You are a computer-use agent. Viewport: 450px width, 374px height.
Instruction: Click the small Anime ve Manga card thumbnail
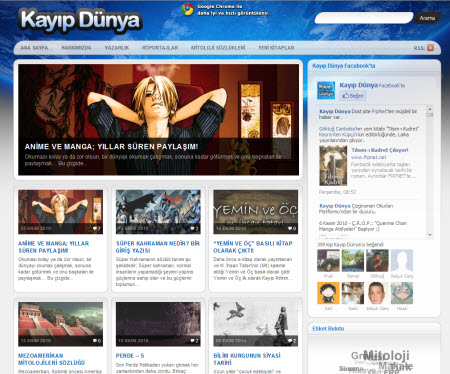(x=60, y=212)
